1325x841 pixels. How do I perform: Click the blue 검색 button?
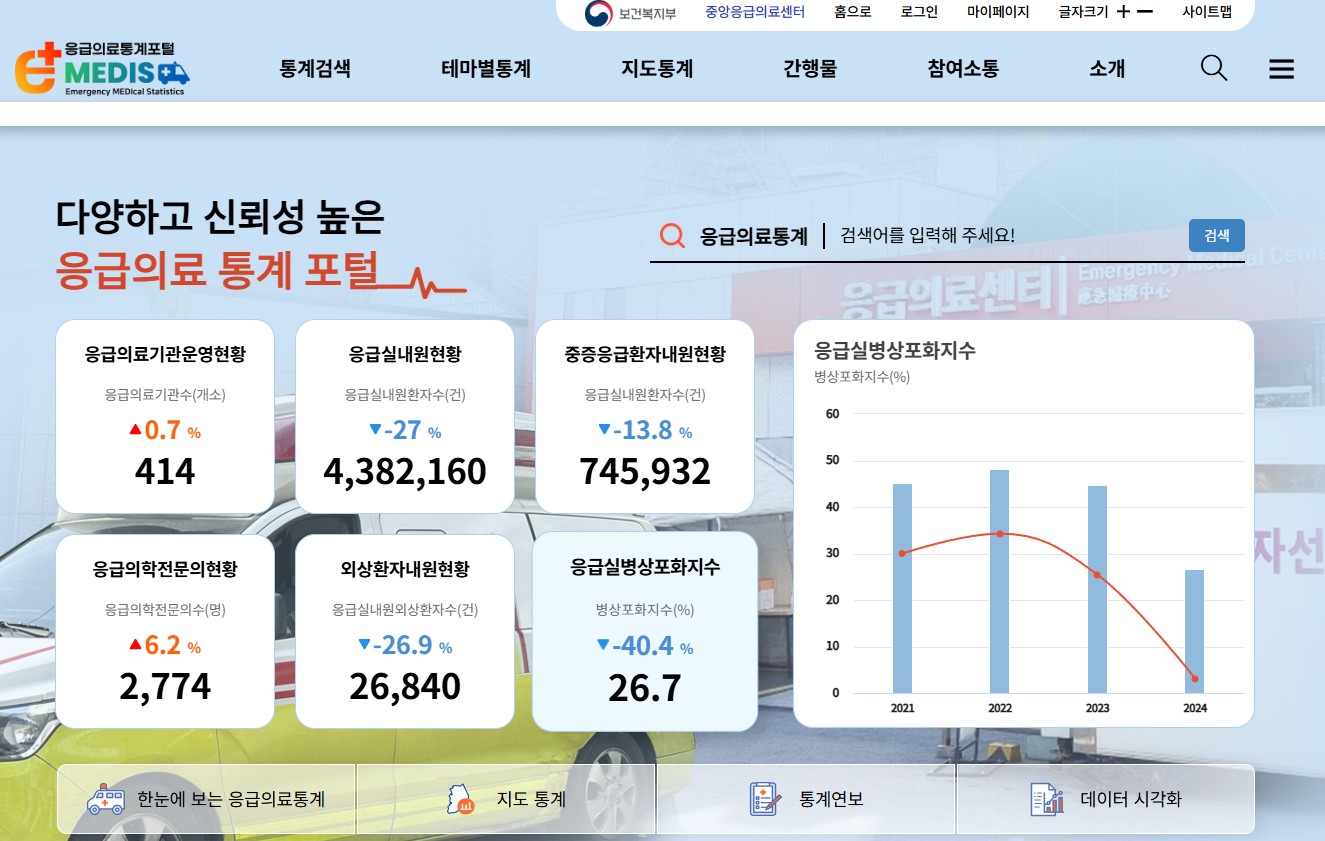1217,236
